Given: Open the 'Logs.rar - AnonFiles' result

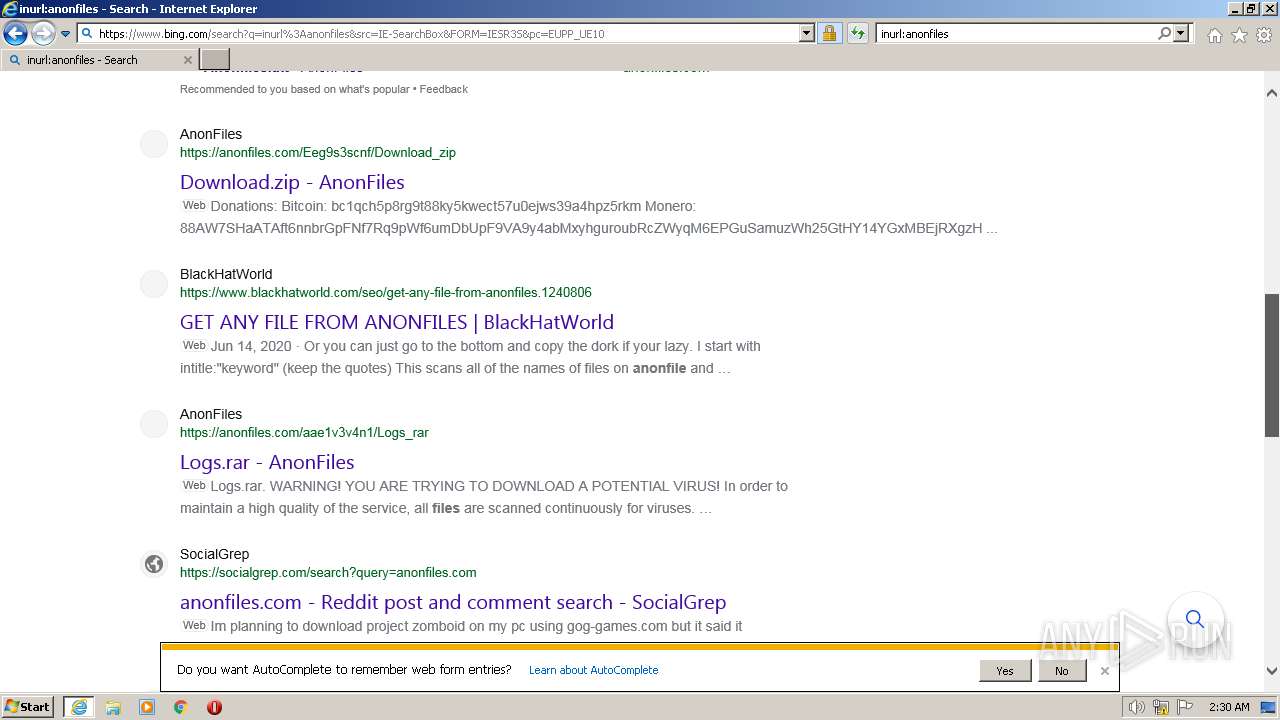Looking at the screenshot, I should tap(267, 462).
